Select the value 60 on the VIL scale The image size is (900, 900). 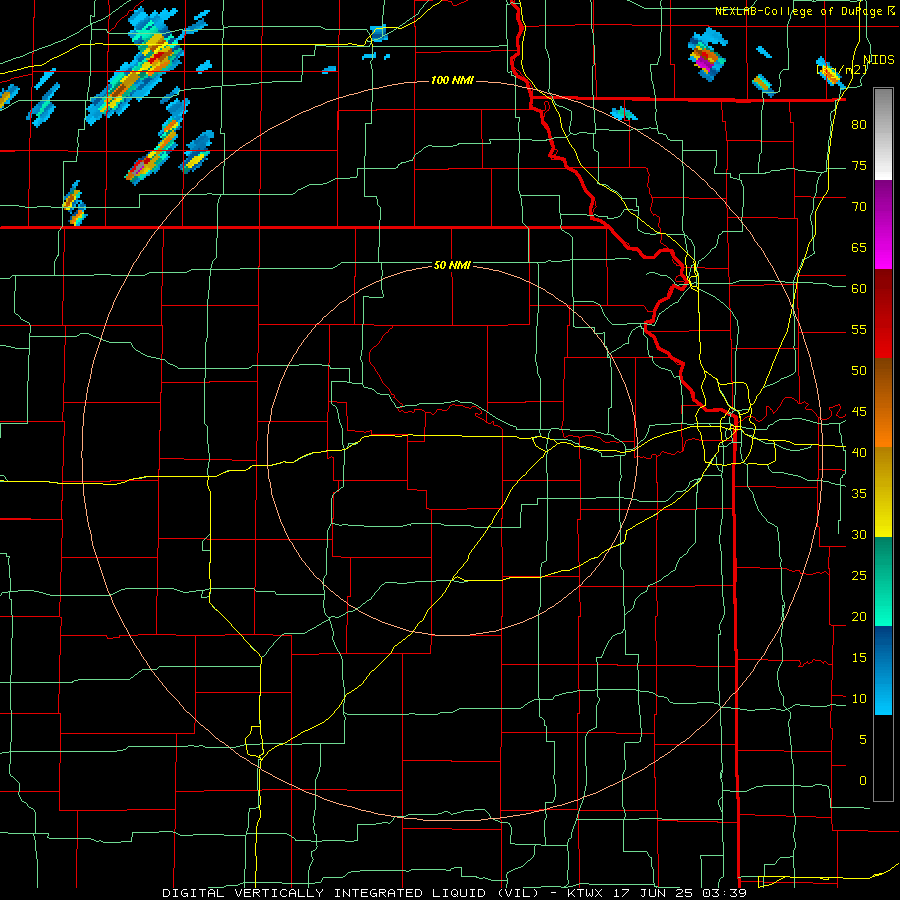(859, 289)
